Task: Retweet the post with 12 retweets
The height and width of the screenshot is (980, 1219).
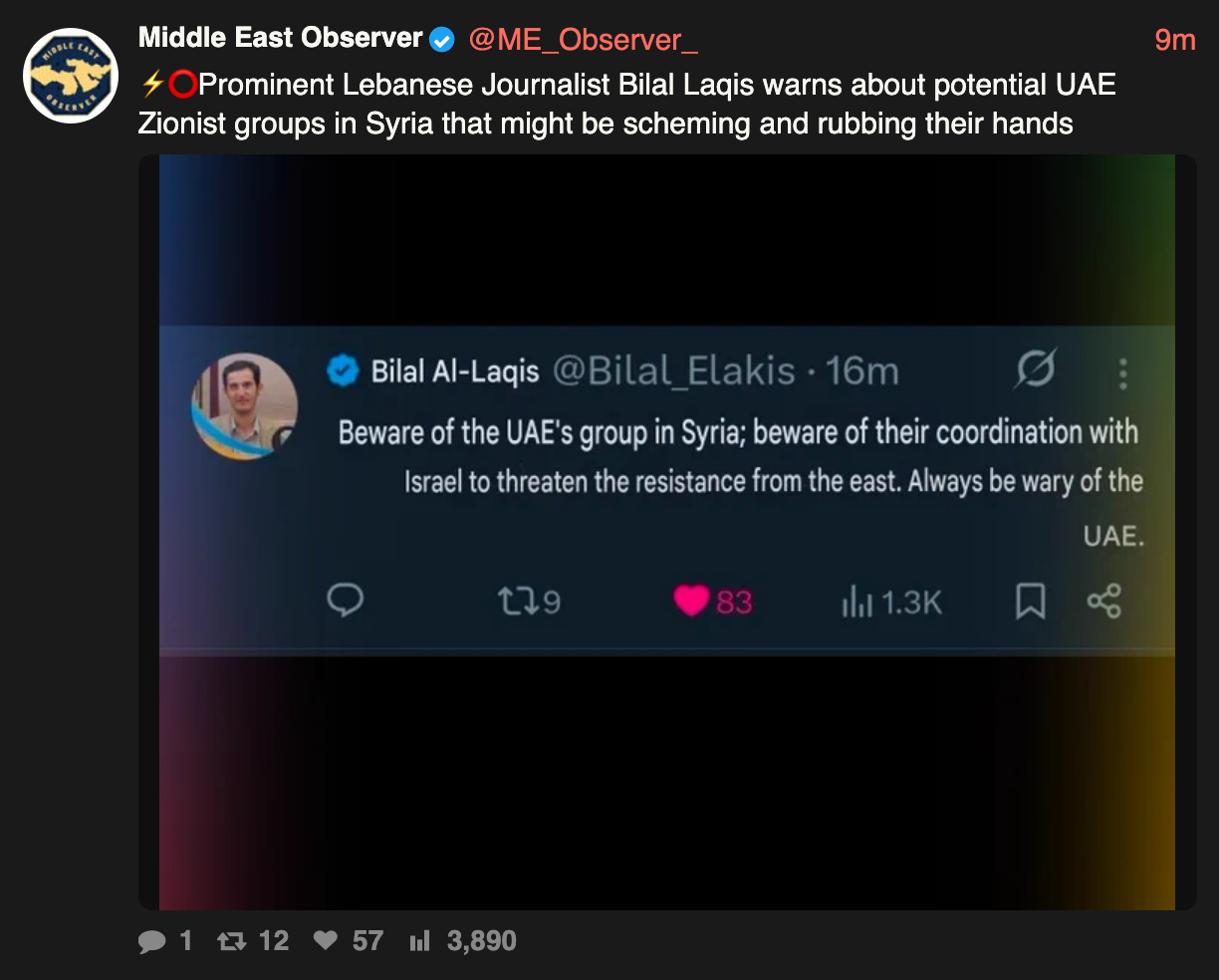Action: point(232,941)
